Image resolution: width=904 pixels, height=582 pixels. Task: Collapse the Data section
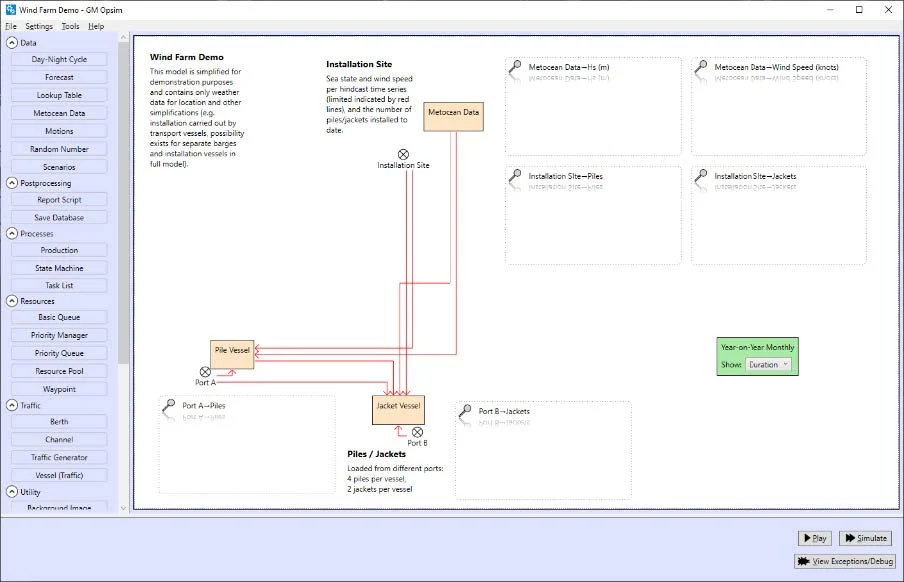12,43
